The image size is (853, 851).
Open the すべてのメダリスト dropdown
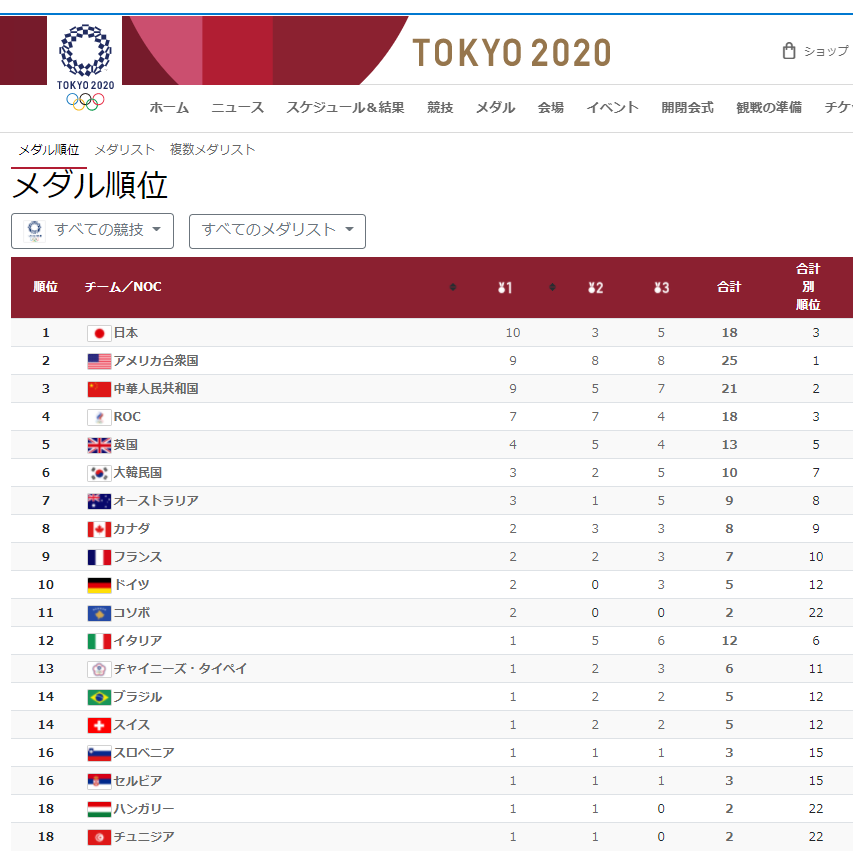pyautogui.click(x=277, y=231)
